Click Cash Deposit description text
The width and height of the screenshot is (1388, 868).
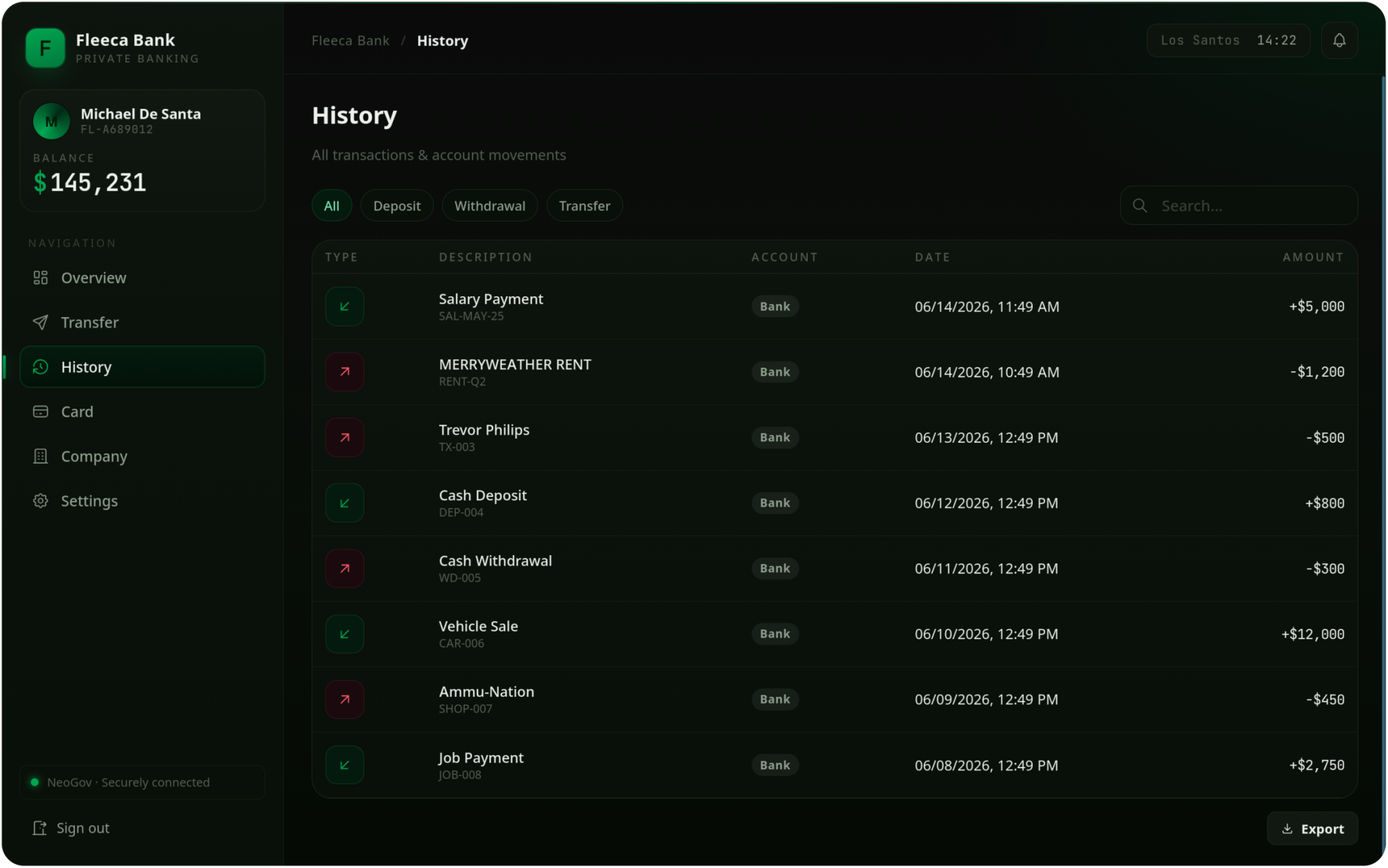pos(482,495)
